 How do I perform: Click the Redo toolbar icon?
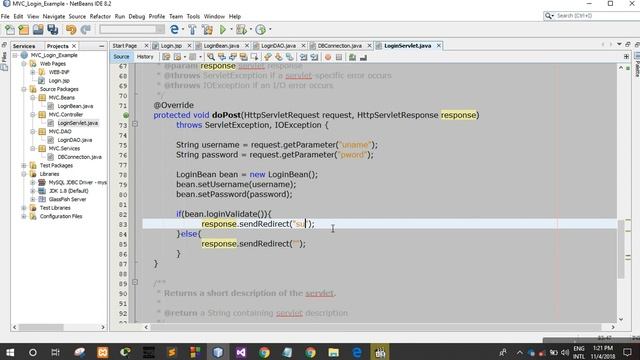point(86,30)
